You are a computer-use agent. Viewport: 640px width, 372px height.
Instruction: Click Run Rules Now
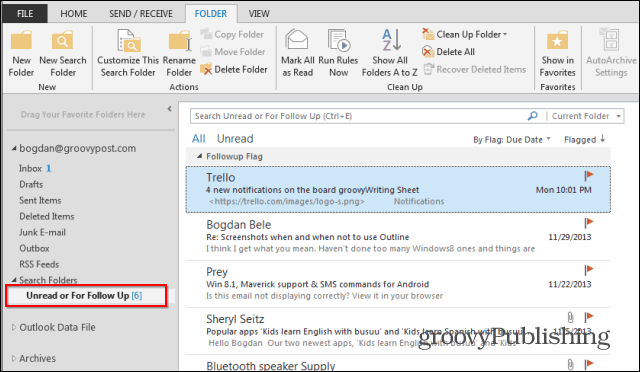[338, 54]
